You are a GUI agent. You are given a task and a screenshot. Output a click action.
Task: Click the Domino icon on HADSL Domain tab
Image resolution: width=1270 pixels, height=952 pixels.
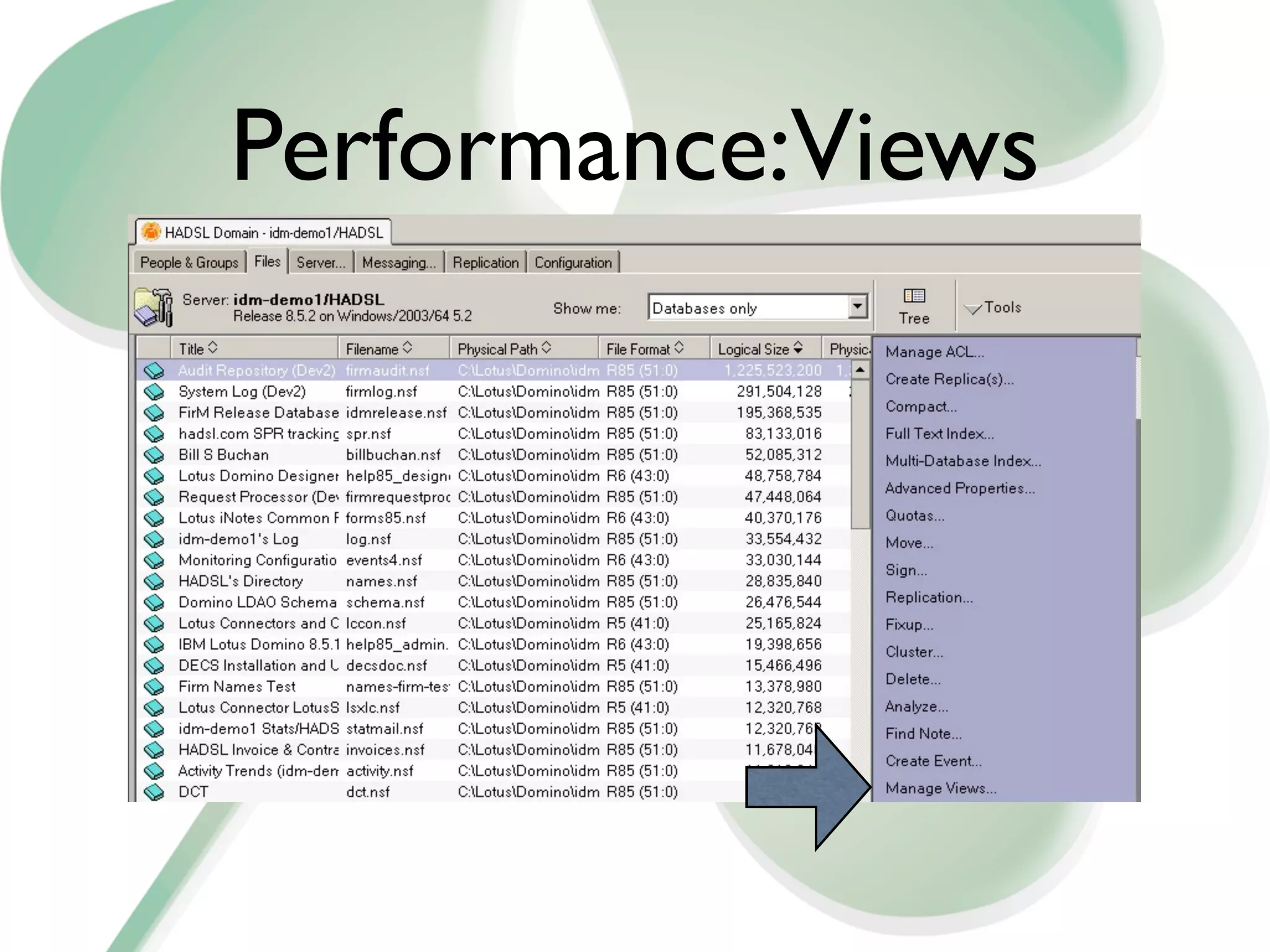(151, 232)
